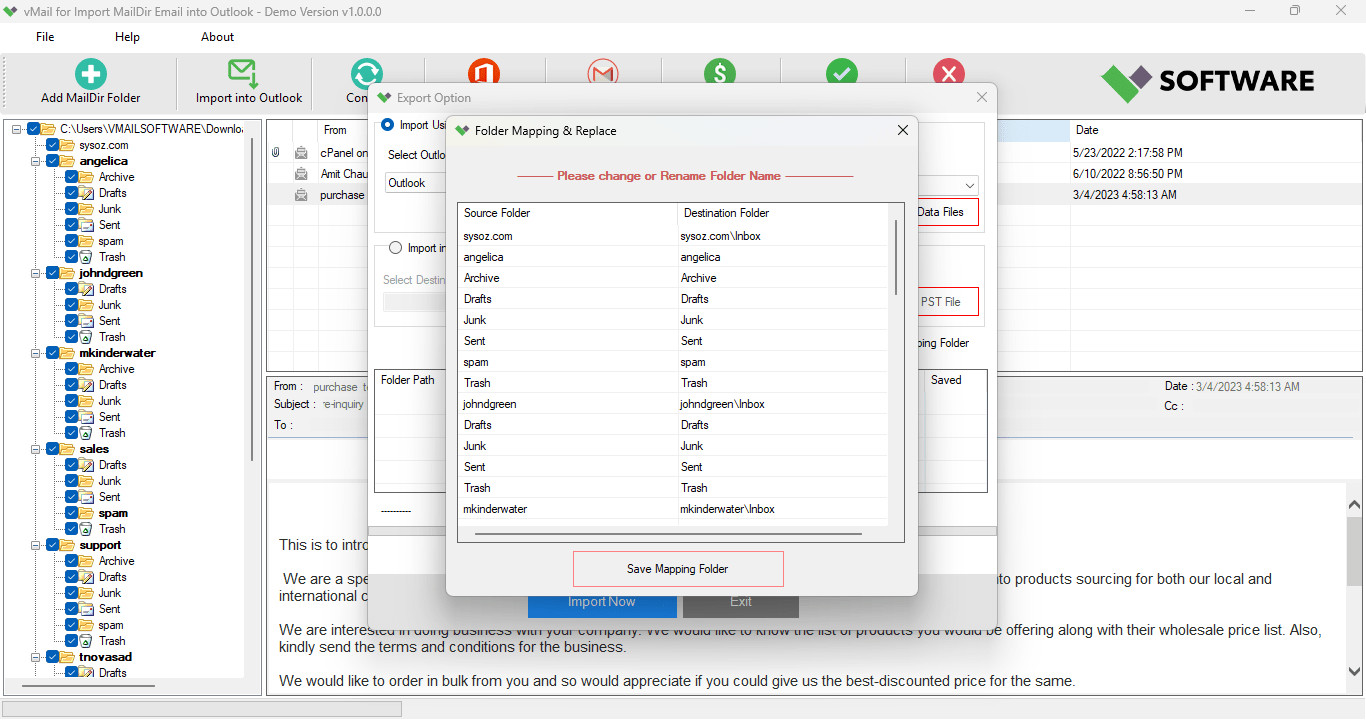Uncheck the angelica folder checkbox
The image size is (1366, 720).
pos(52,161)
